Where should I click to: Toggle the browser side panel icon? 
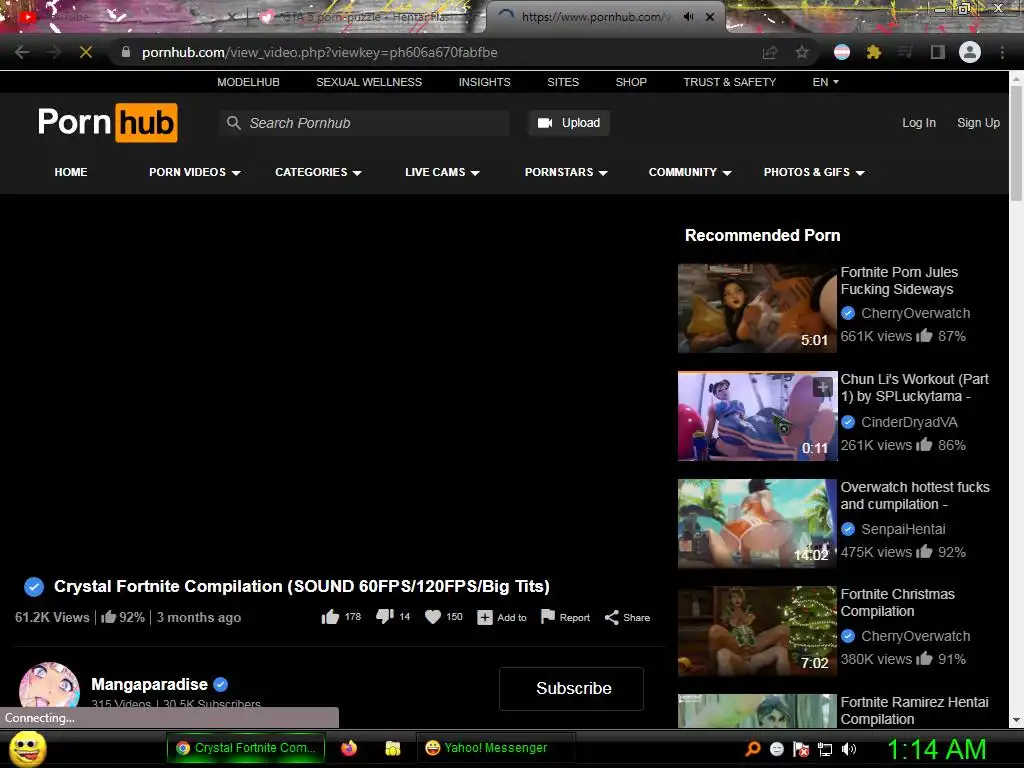[938, 52]
